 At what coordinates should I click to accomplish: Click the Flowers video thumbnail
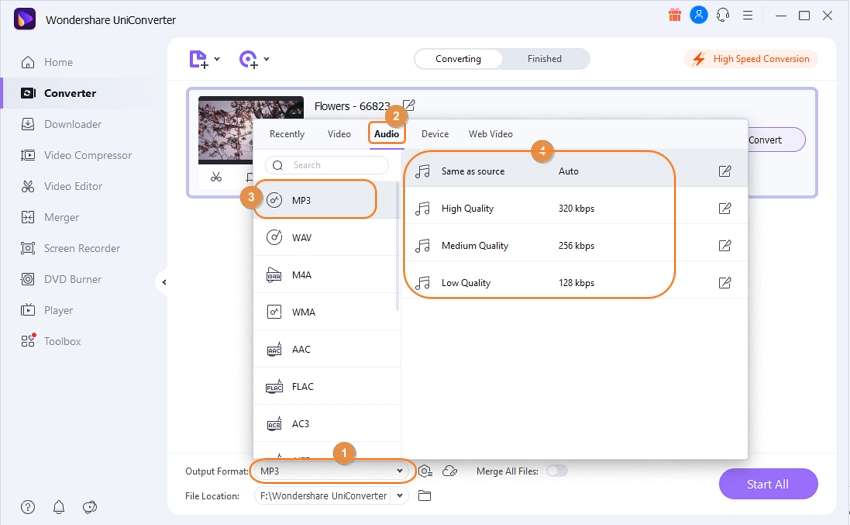[x=226, y=130]
